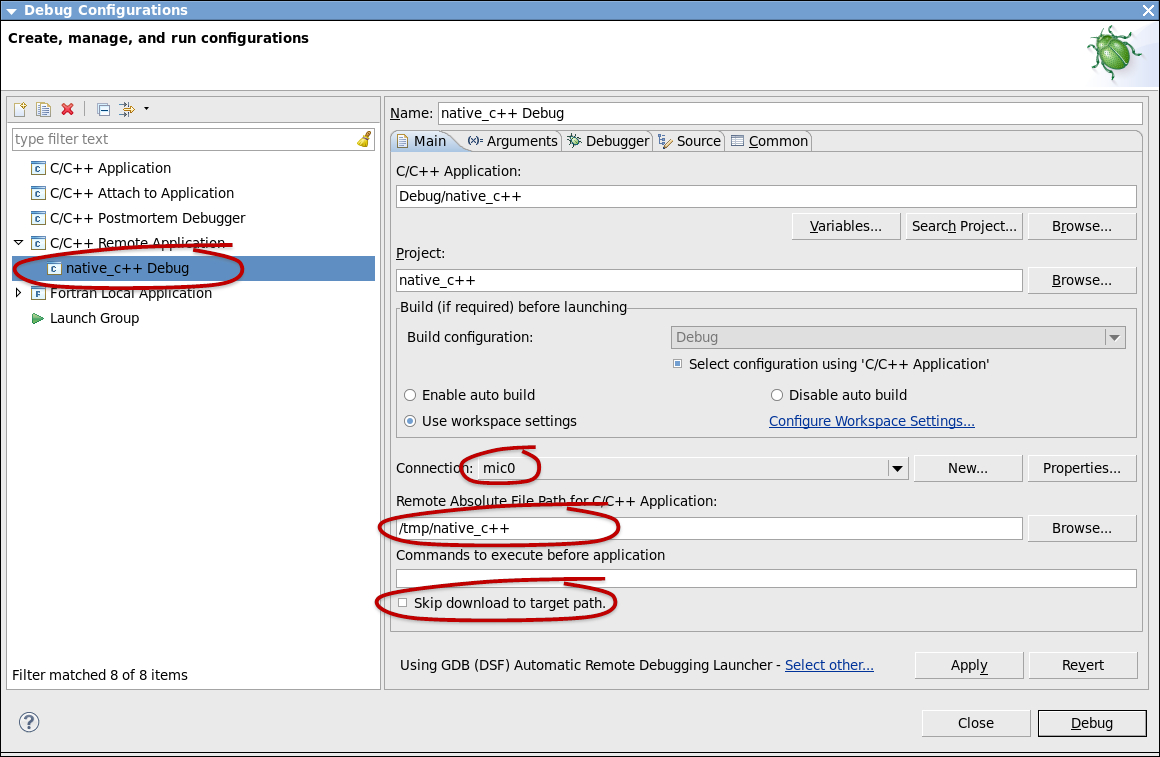The image size is (1160, 757).
Task: Select the Disable auto build radio button
Action: tap(777, 395)
